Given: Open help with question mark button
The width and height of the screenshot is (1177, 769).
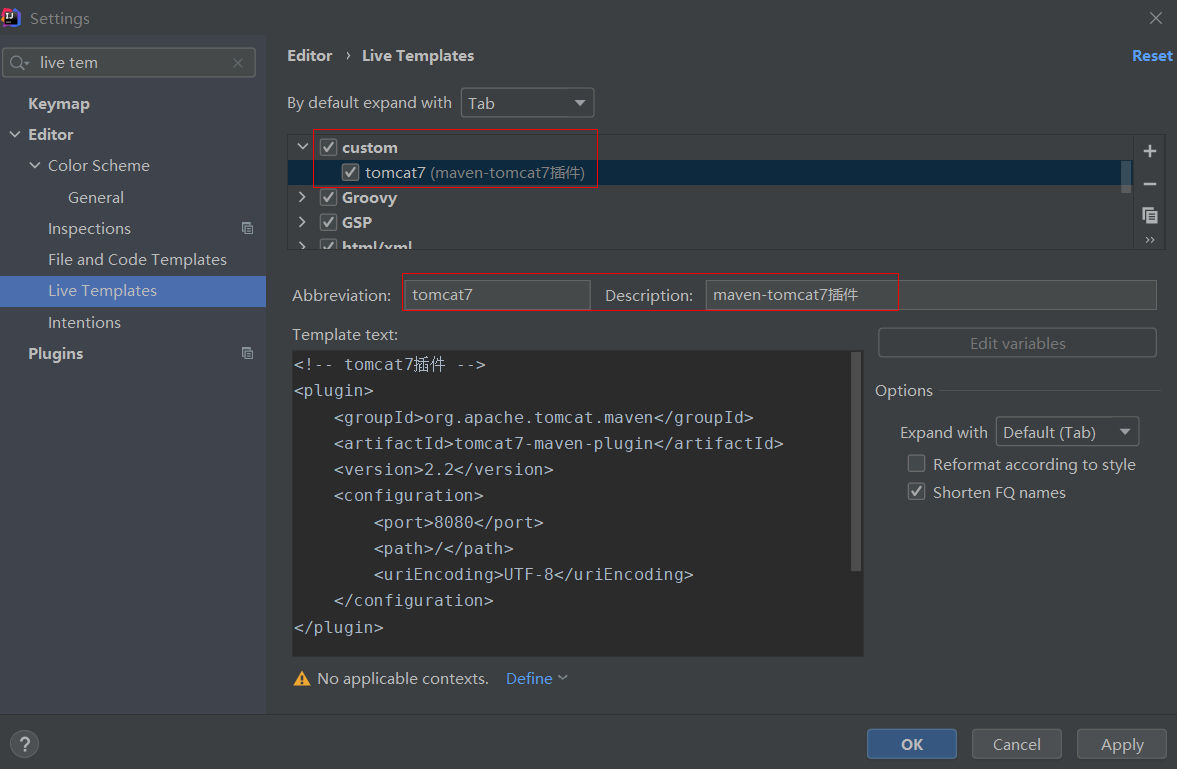Looking at the screenshot, I should pyautogui.click(x=25, y=744).
